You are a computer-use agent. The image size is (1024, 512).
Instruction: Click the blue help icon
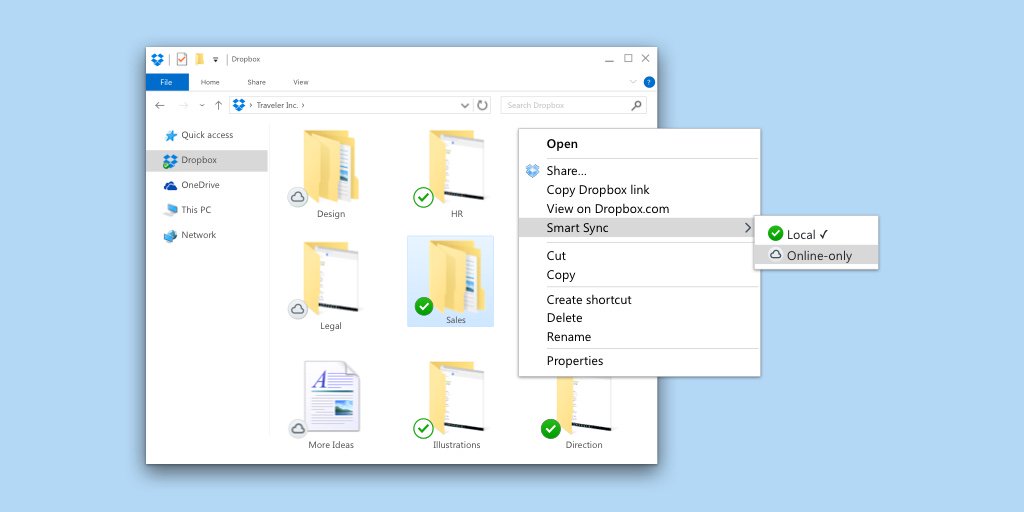(648, 82)
